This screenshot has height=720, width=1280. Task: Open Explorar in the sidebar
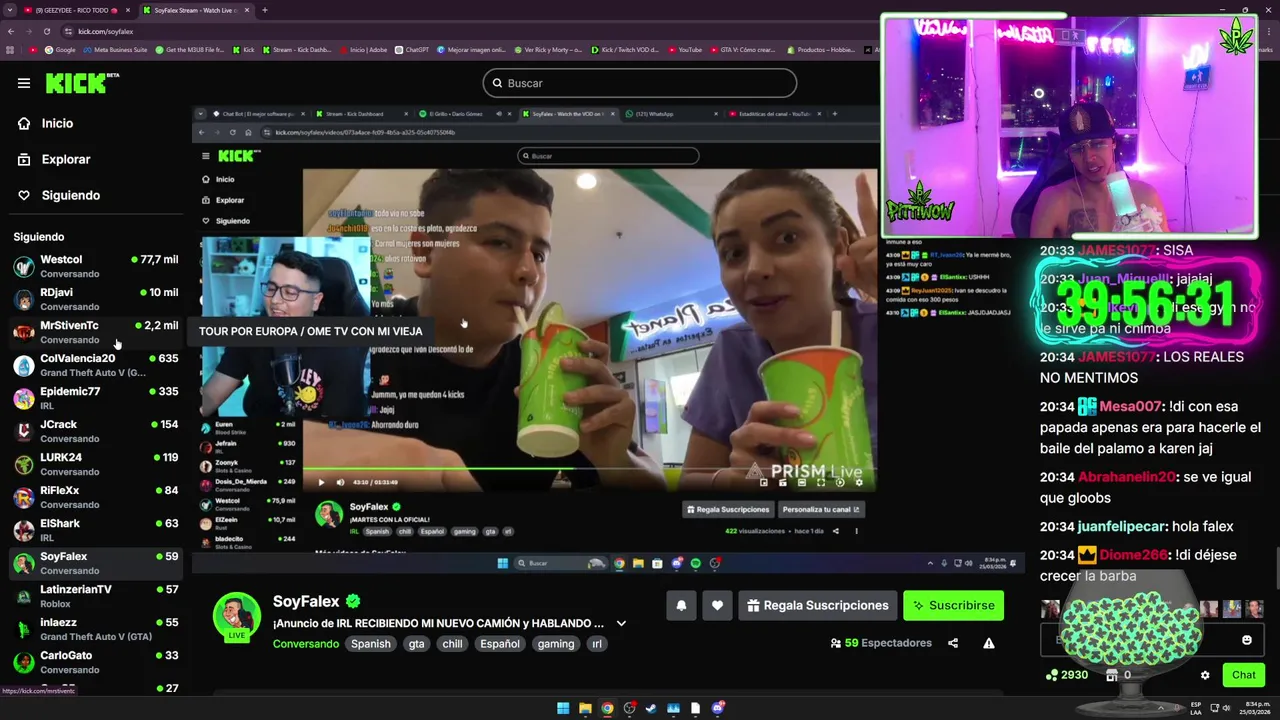(x=66, y=159)
